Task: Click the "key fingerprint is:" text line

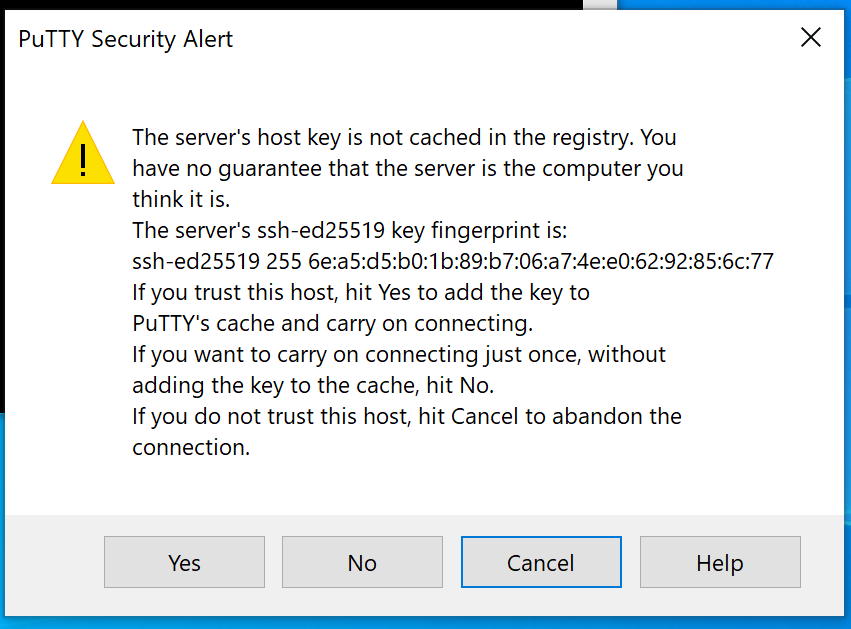Action: (x=349, y=231)
